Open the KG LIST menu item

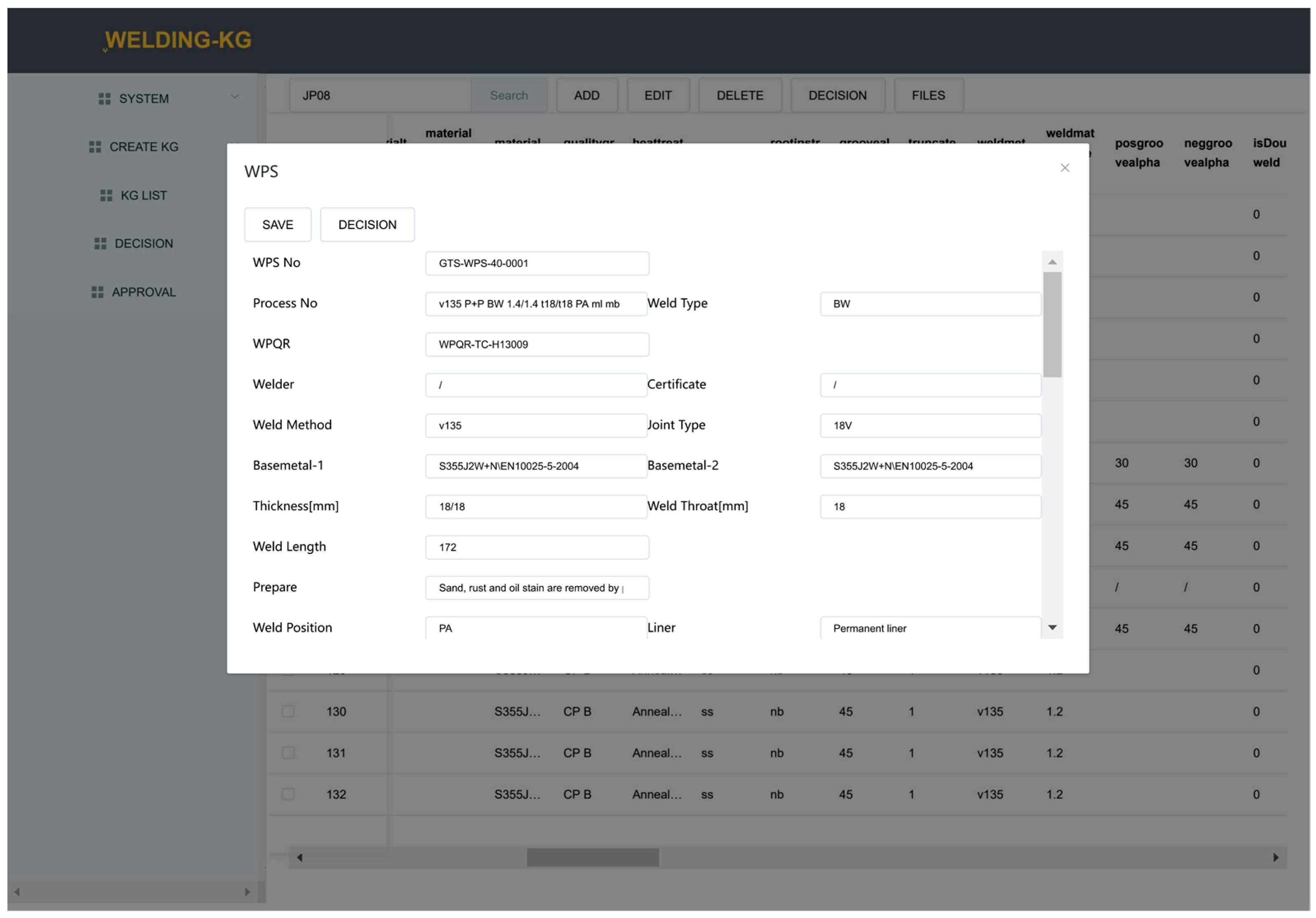click(x=143, y=196)
